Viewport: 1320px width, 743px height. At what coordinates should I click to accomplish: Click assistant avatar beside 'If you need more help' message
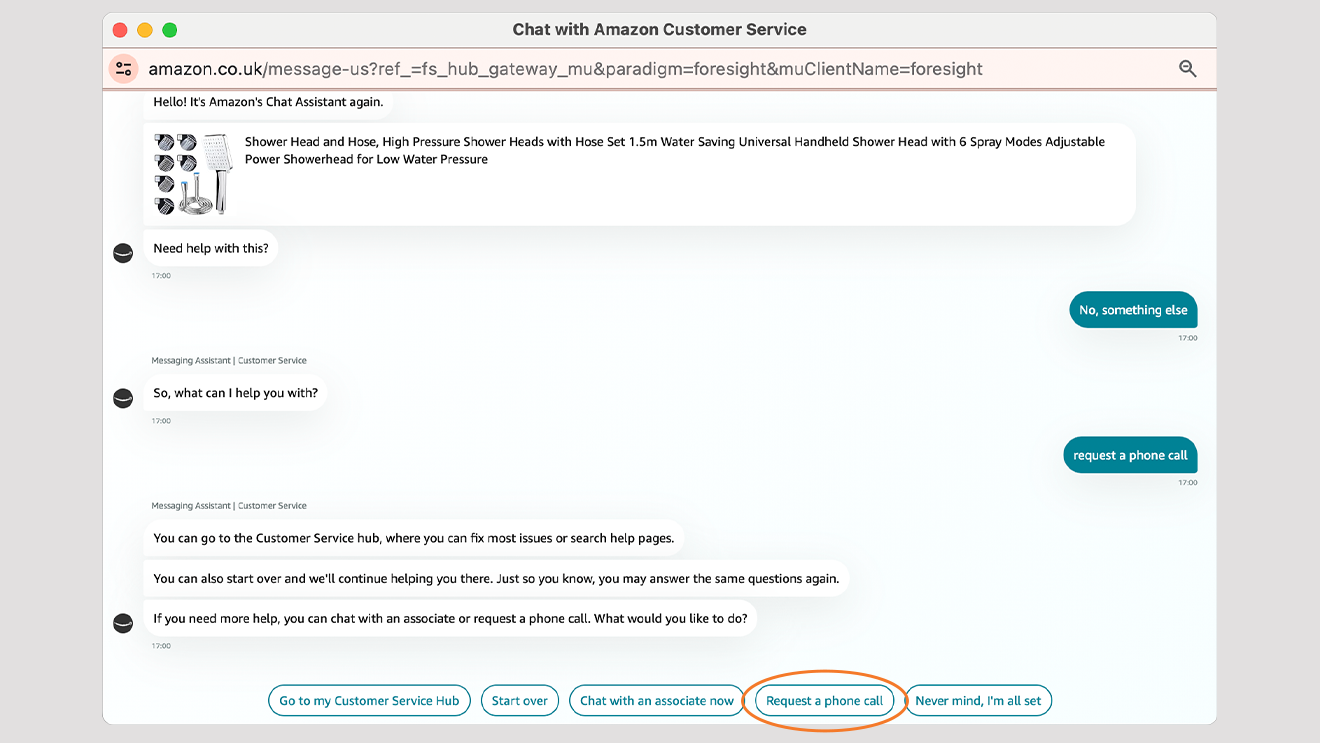point(123,623)
